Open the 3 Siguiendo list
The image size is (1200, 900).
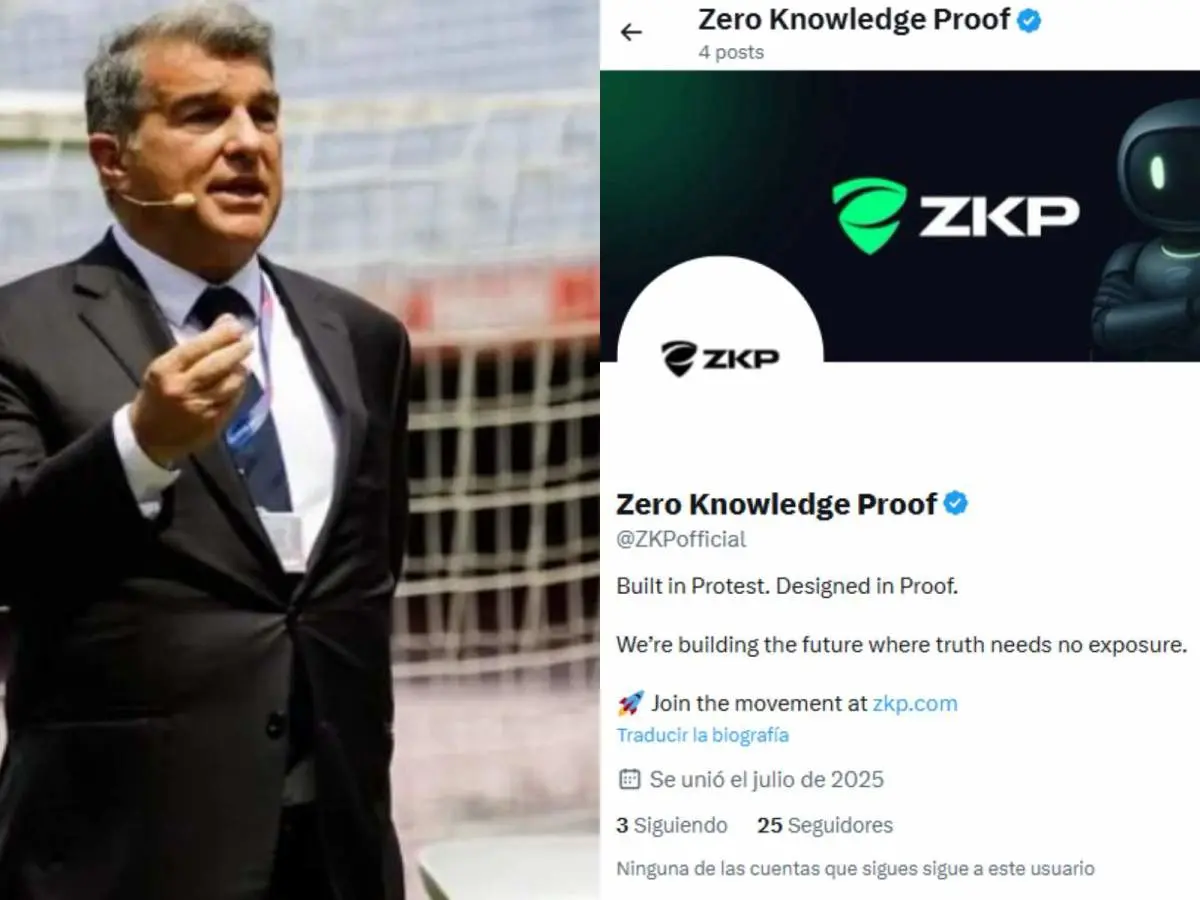(x=672, y=825)
